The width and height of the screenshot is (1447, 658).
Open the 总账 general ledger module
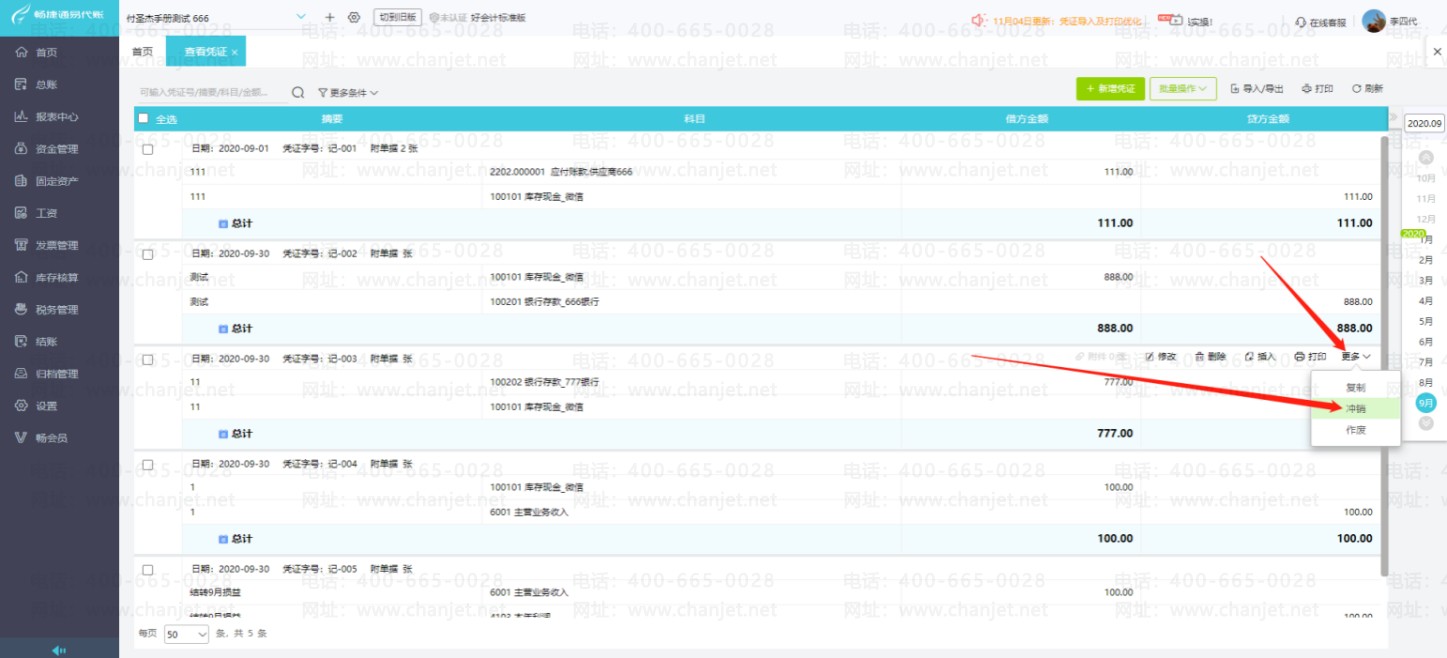46,85
